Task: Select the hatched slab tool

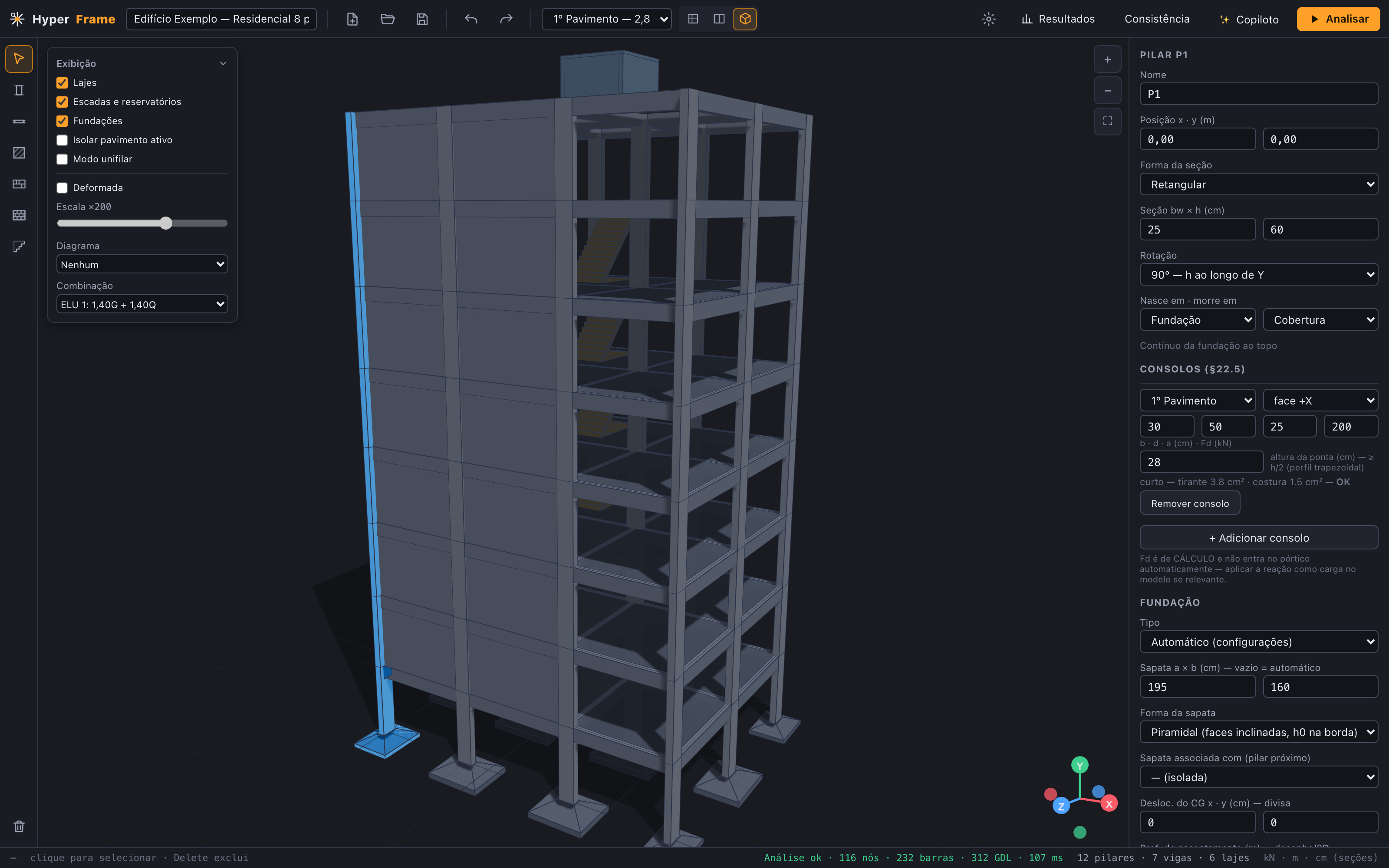Action: pyautogui.click(x=19, y=153)
